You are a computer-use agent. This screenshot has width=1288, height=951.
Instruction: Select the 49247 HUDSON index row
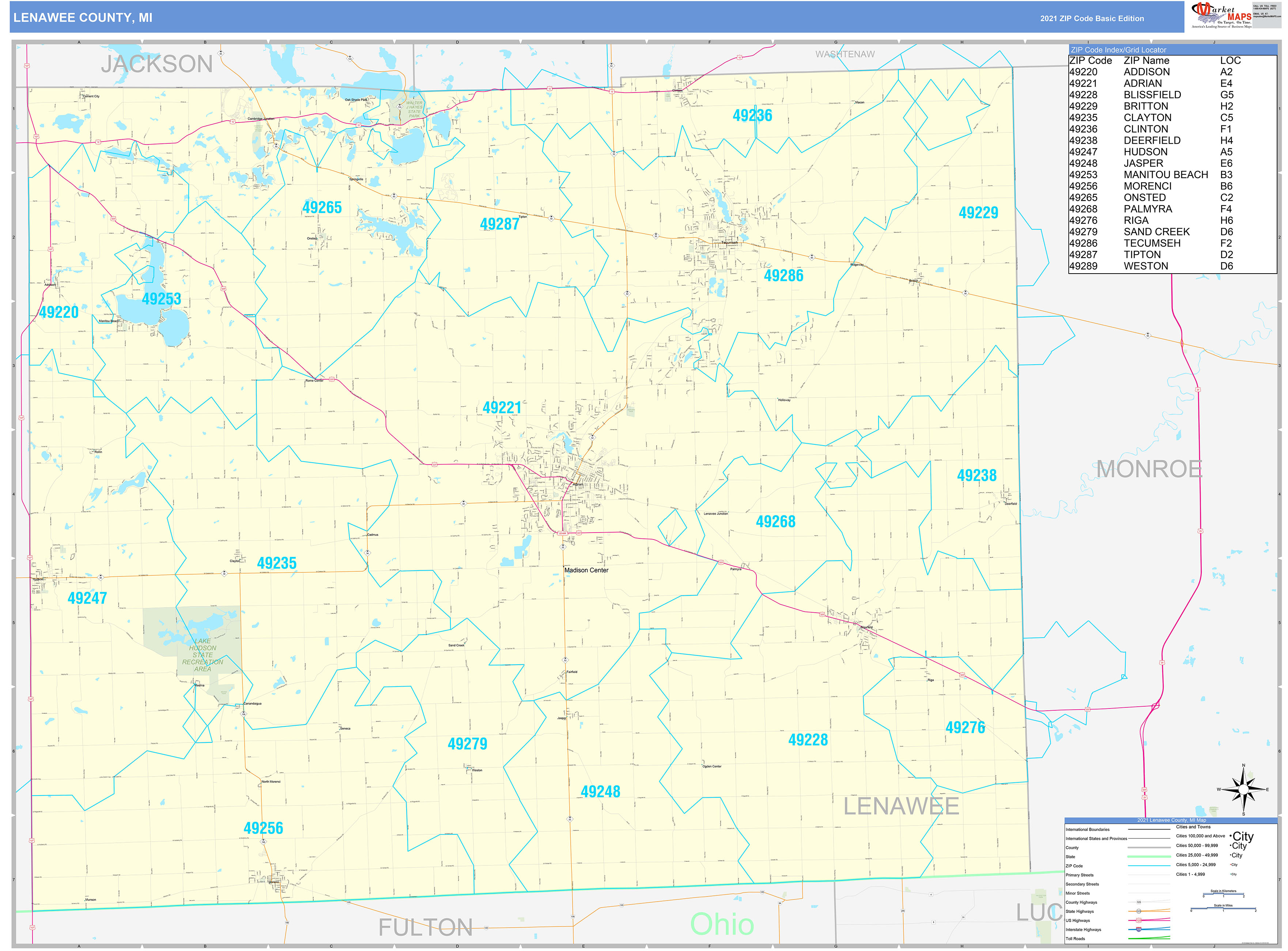1151,153
